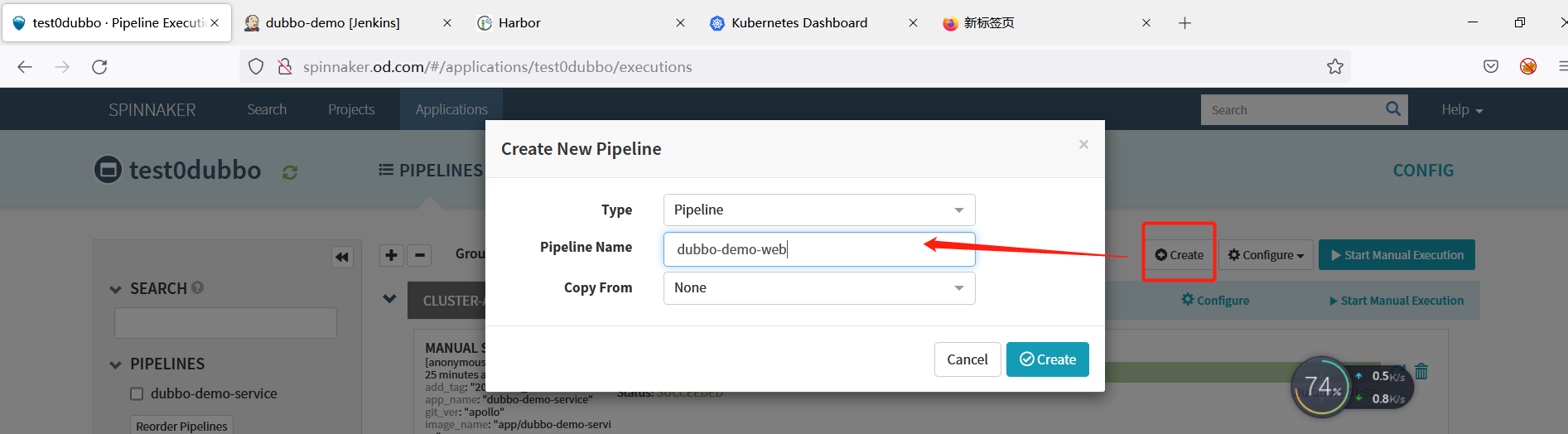Click the teal Create button in dialog
Viewport: 1568px width, 434px height.
(x=1047, y=359)
